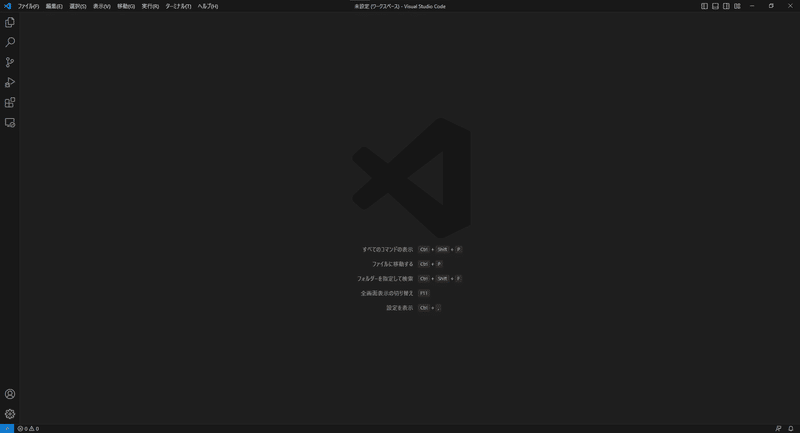
Task: Click the すべてのコマンドの表示 hint text
Action: point(388,249)
